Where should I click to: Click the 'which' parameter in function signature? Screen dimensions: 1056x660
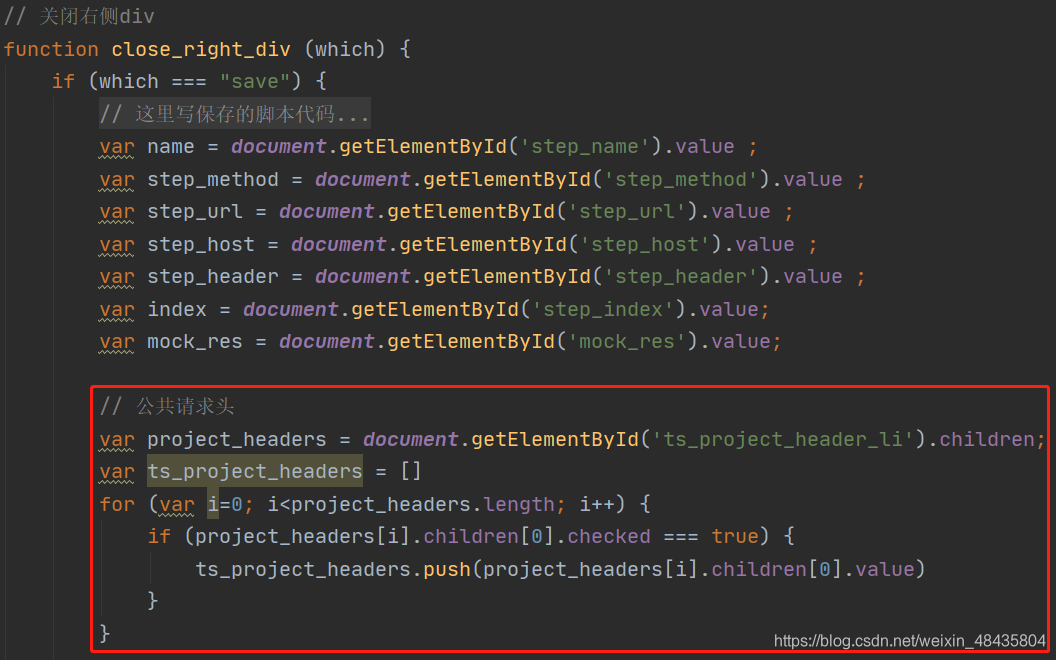click(345, 49)
